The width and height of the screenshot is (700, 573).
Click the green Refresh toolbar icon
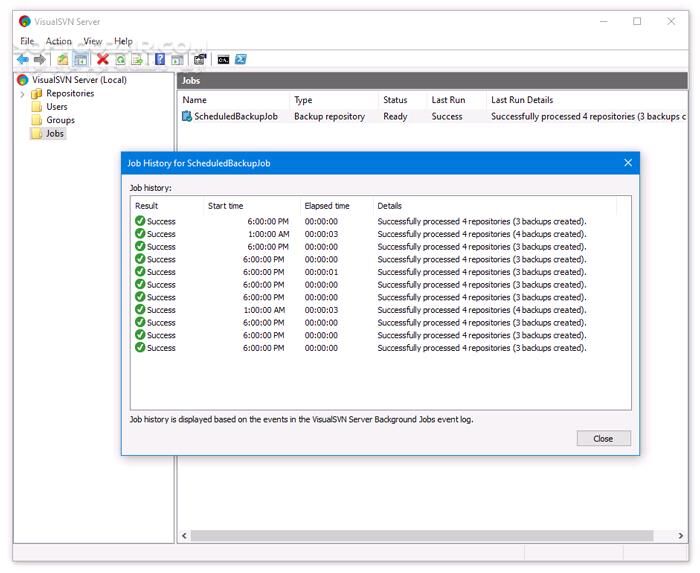121,59
